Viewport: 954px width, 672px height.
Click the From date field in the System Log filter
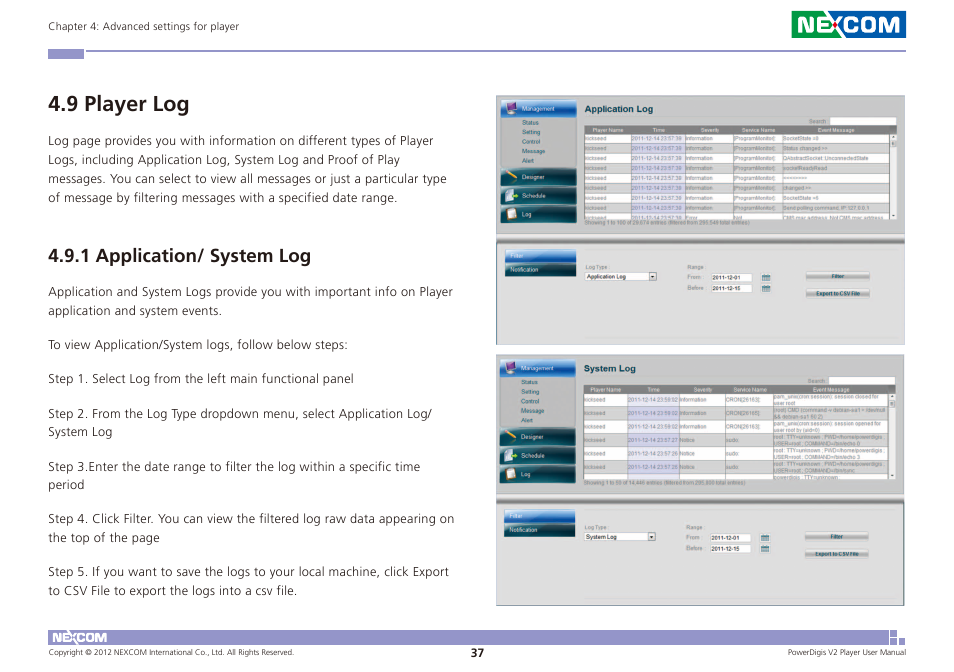[x=731, y=538]
